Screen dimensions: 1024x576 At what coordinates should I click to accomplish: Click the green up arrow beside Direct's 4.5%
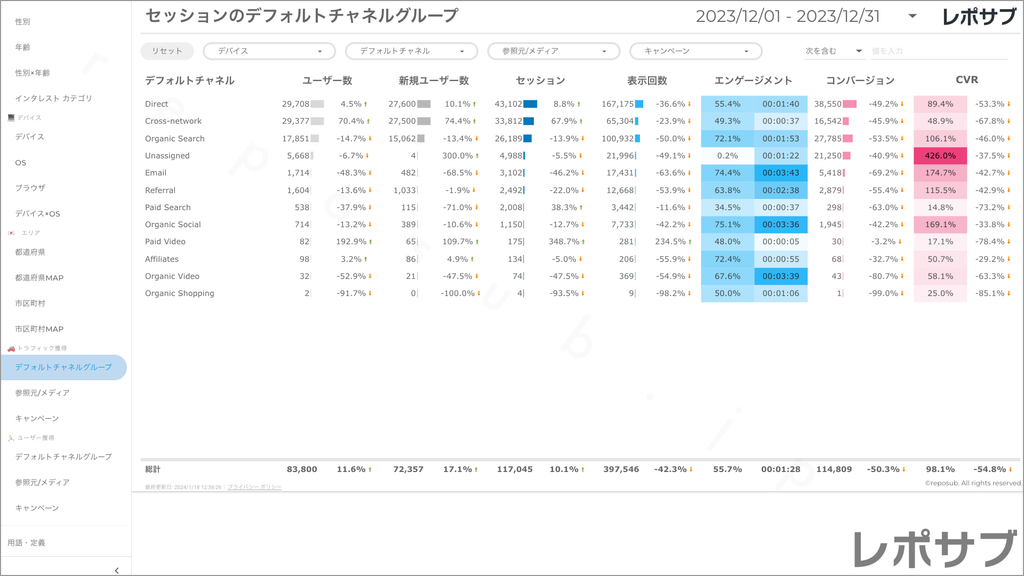tap(366, 104)
